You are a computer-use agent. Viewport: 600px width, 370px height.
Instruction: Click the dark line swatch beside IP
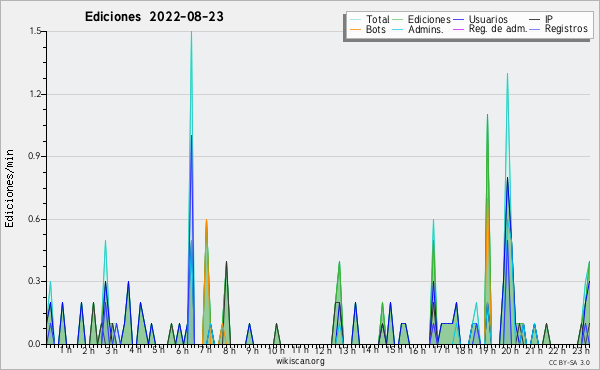coord(535,20)
